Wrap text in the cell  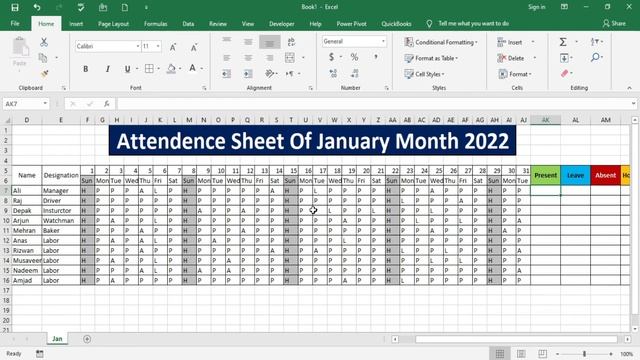point(291,42)
